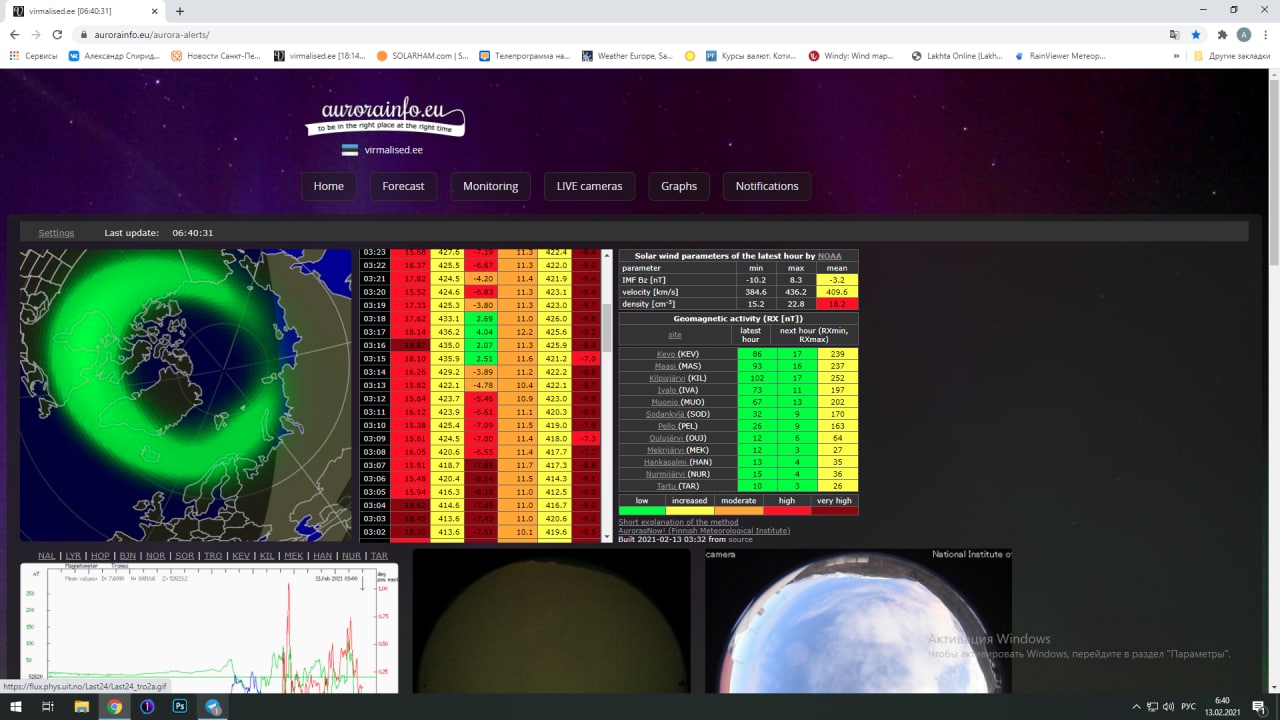Image resolution: width=1280 pixels, height=720 pixels.
Task: Open the Chrome extensions puzzle icon
Action: 1222,34
